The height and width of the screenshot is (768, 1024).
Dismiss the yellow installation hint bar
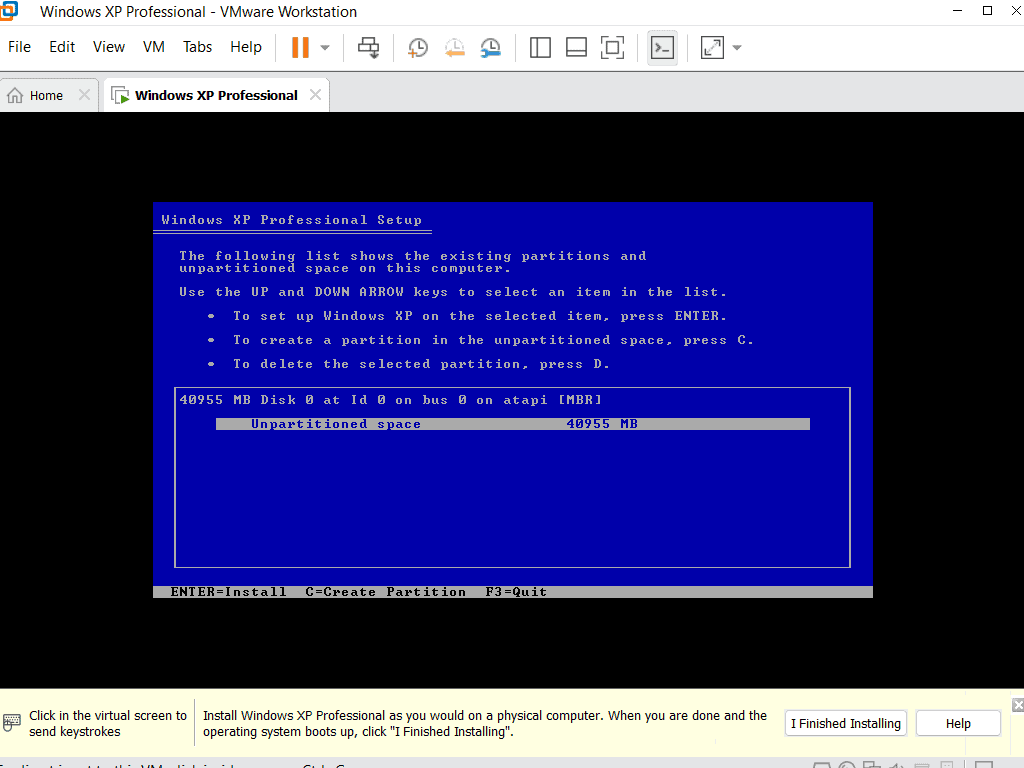tap(1018, 705)
